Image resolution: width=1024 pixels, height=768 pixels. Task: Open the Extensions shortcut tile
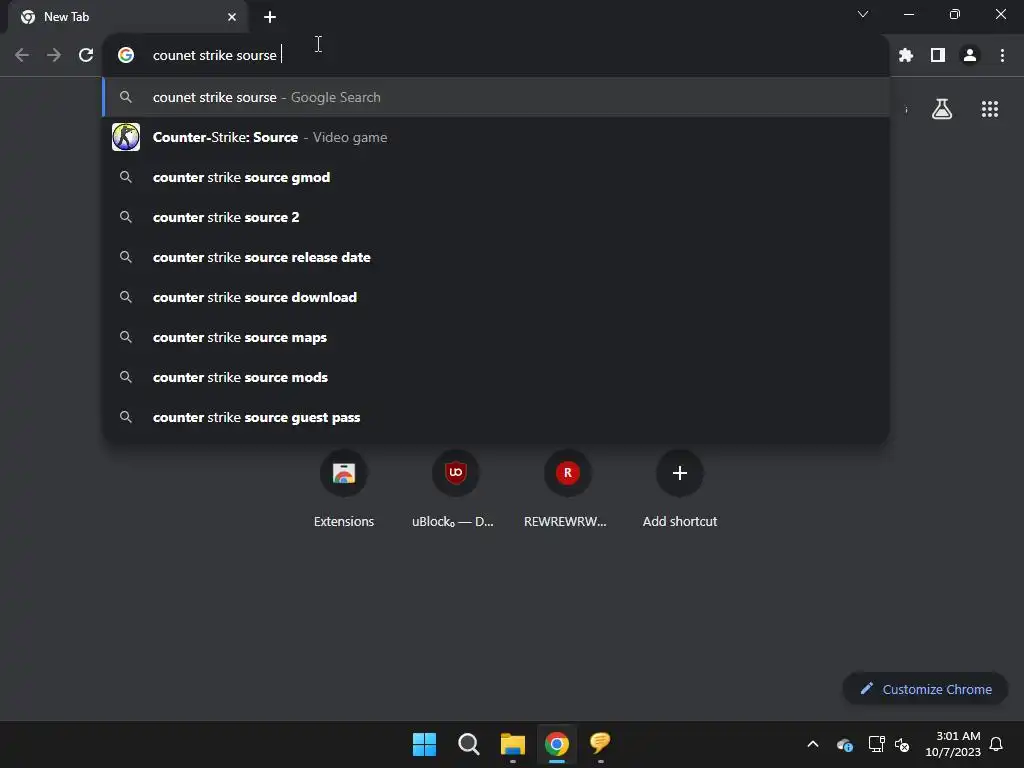point(344,489)
